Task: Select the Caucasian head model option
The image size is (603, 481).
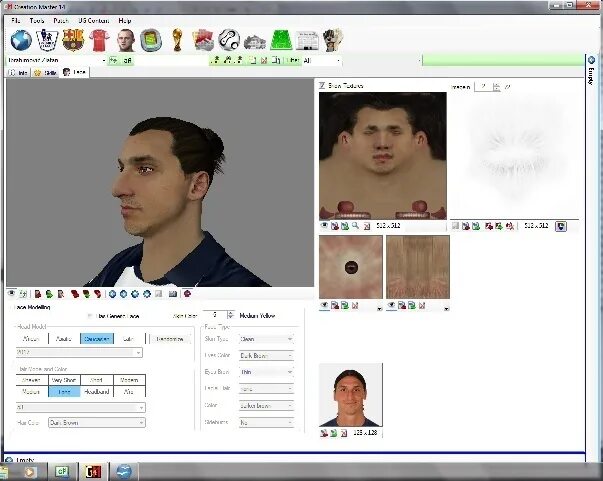Action: pos(97,339)
